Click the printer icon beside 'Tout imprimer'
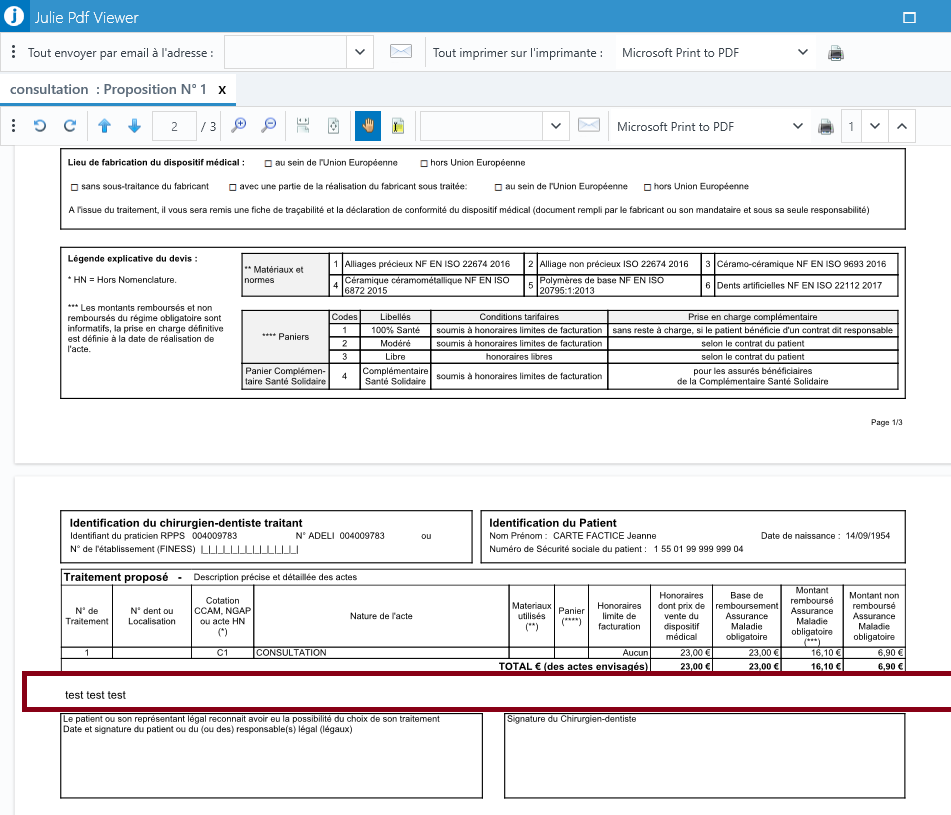 tap(836, 53)
